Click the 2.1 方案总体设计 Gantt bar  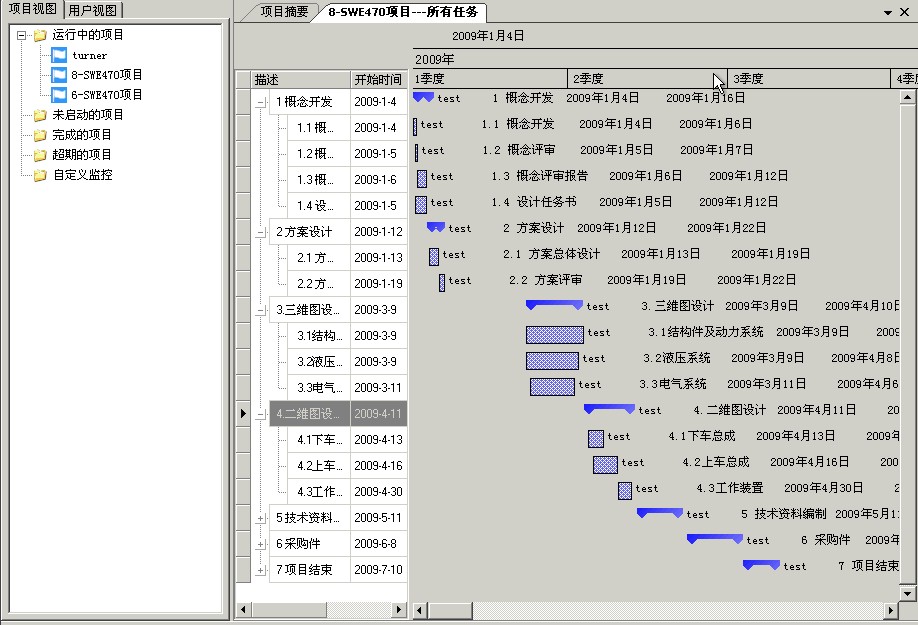coord(434,256)
